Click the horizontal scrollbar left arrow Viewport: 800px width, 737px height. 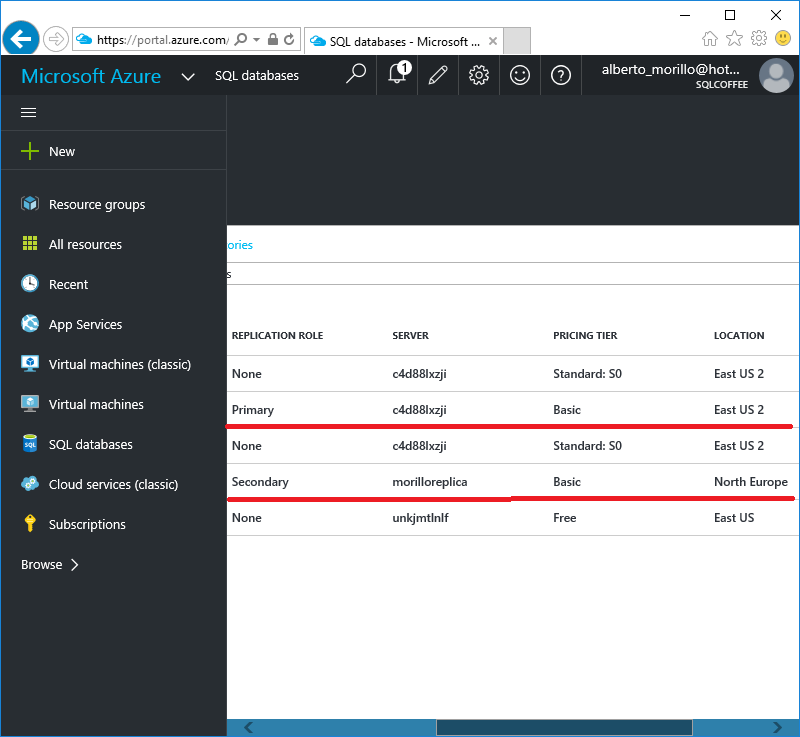[248, 727]
